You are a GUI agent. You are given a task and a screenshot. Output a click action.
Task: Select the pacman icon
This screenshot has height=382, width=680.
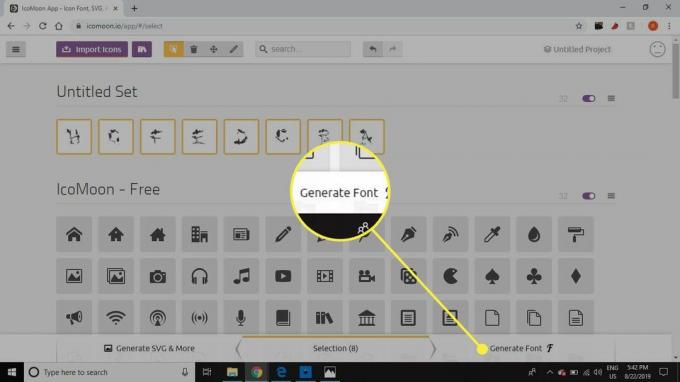(450, 276)
